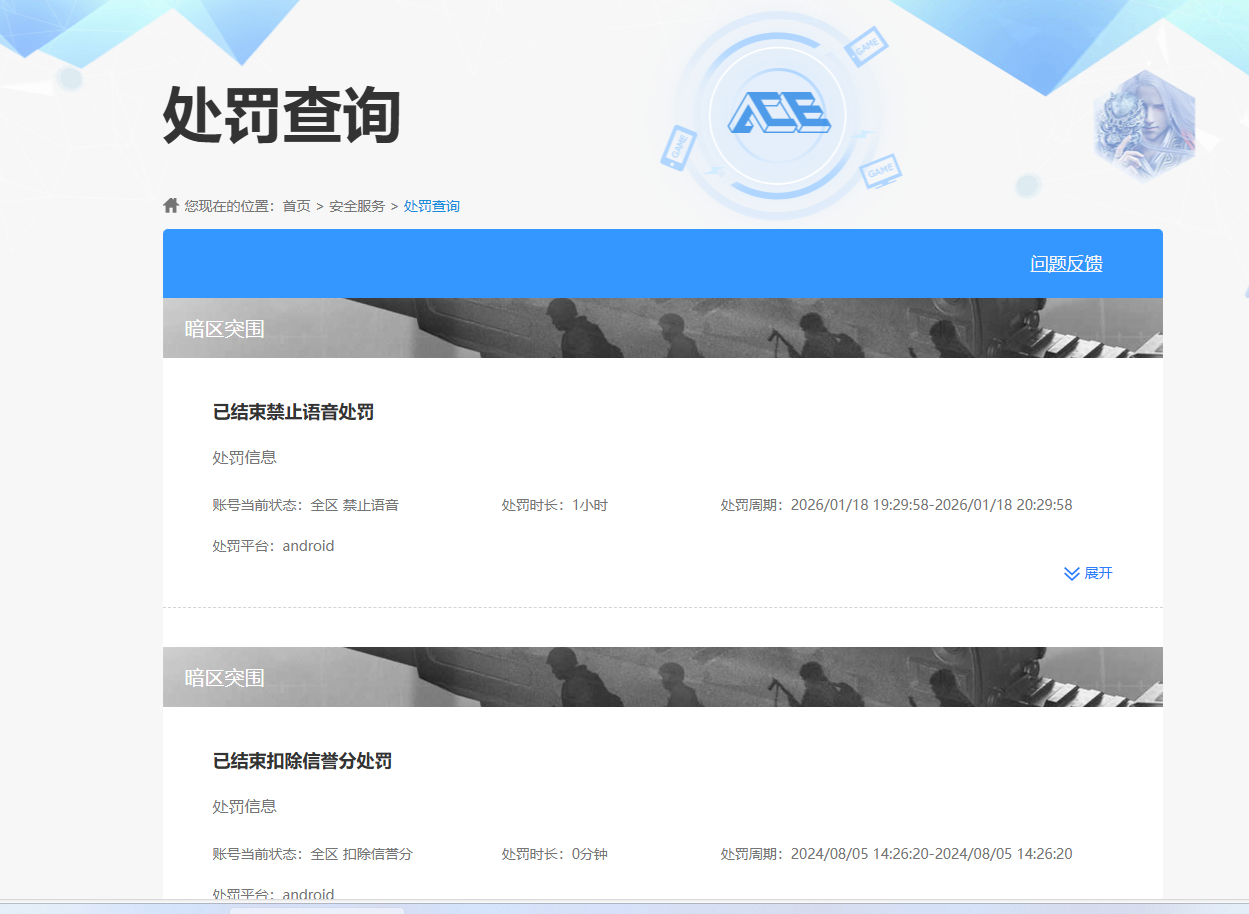This screenshot has height=914, width=1249.
Task: Click 处罚平台：android under 禁止语音处罚
Action: [x=273, y=546]
